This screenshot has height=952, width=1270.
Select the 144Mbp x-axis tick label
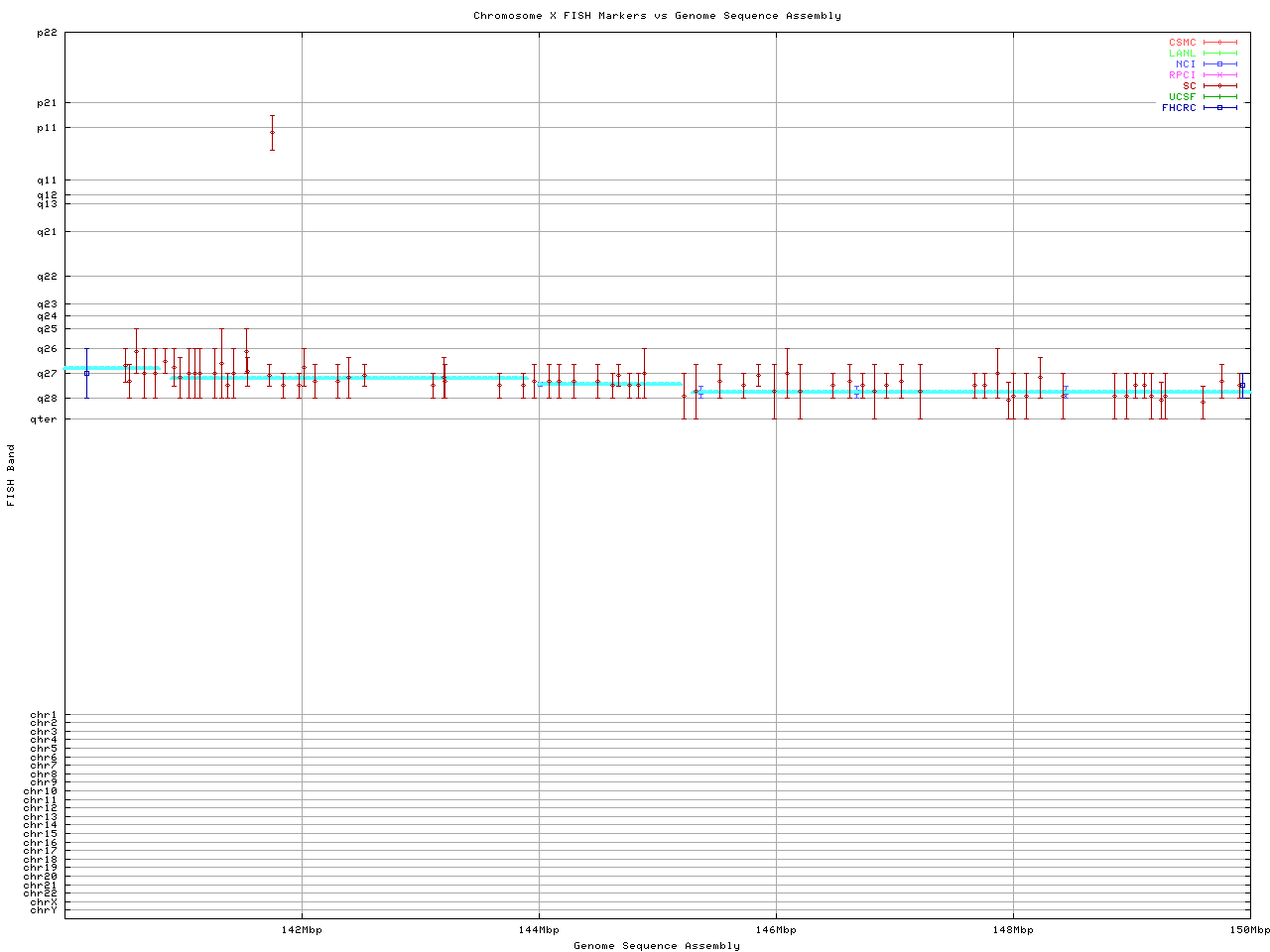click(x=539, y=930)
